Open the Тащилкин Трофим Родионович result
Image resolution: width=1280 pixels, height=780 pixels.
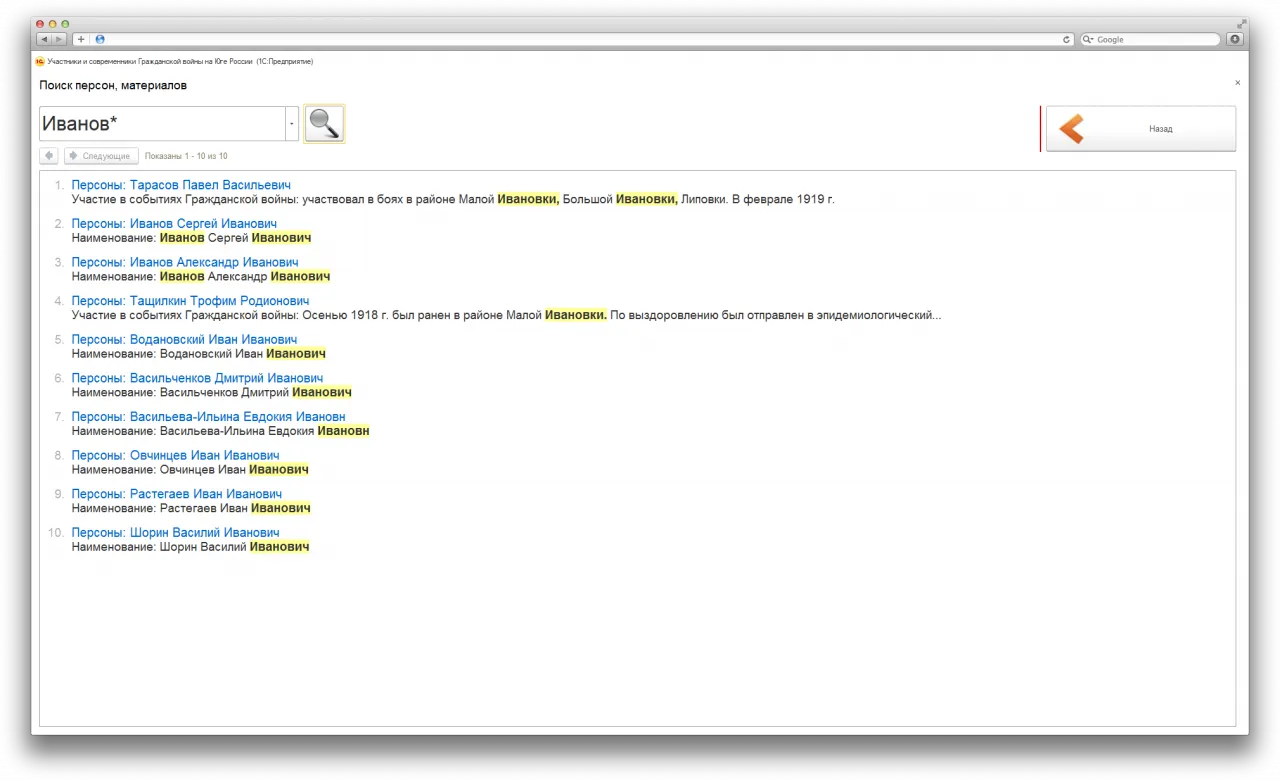pos(190,301)
